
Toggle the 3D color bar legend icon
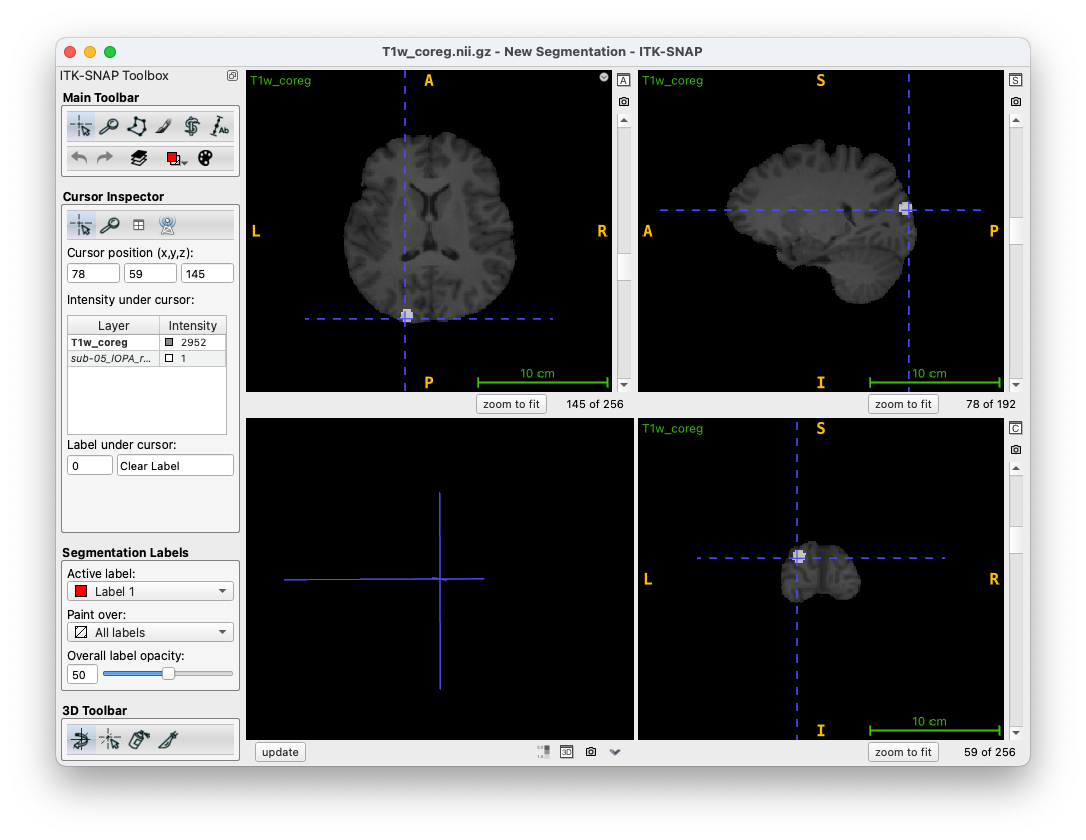(x=544, y=752)
